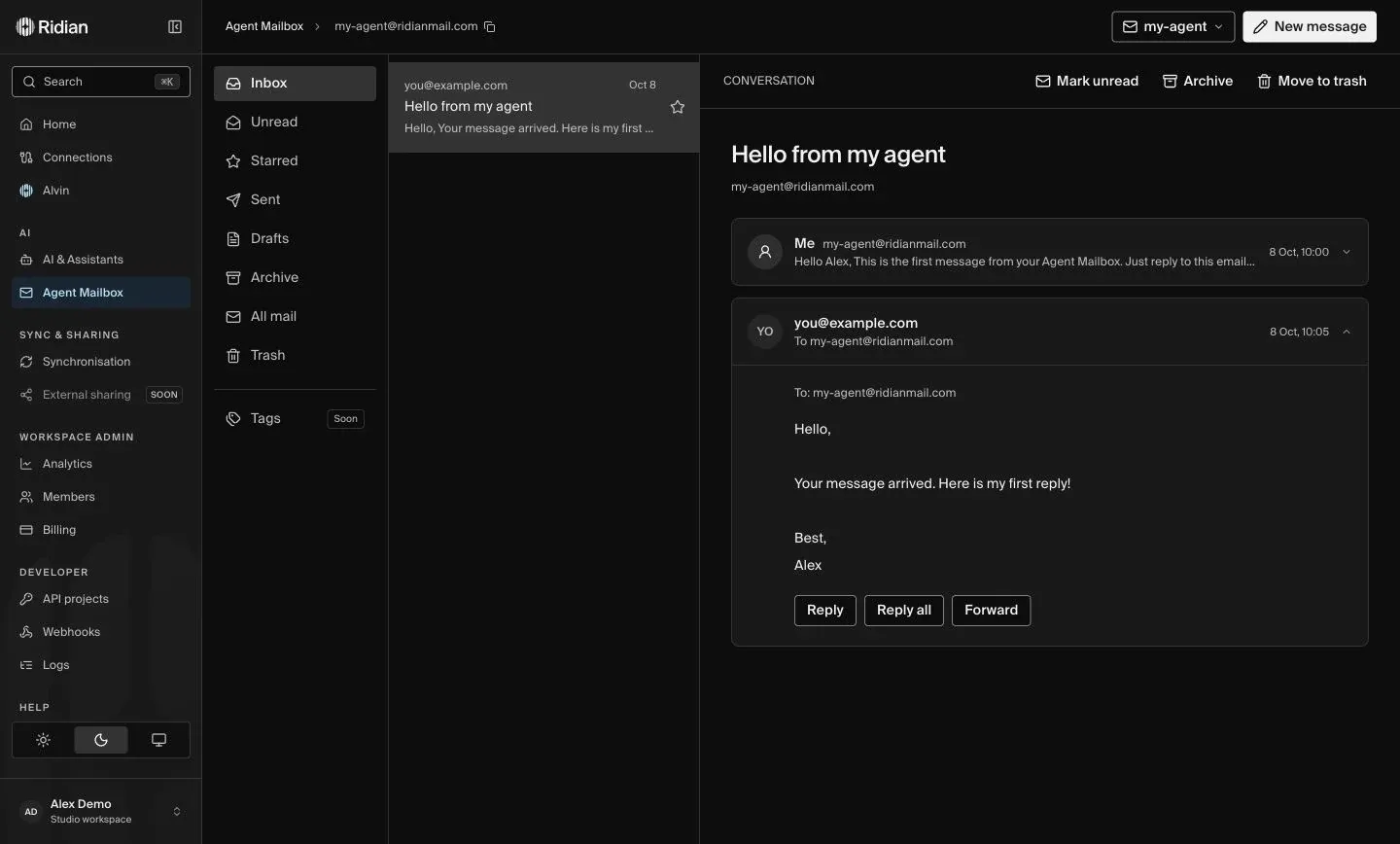
Task: Click New message button
Action: pyautogui.click(x=1310, y=26)
